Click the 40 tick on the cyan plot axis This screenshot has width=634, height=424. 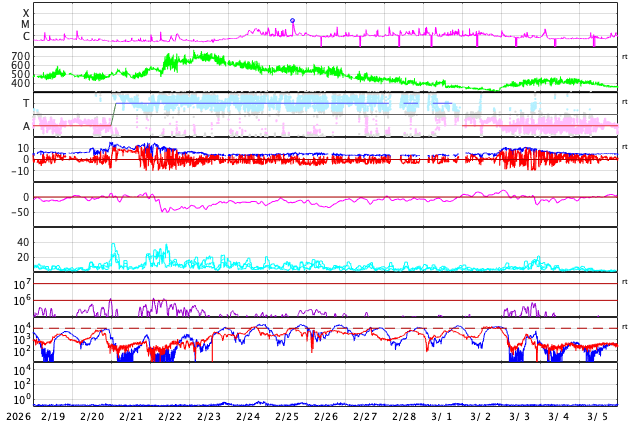(23, 242)
